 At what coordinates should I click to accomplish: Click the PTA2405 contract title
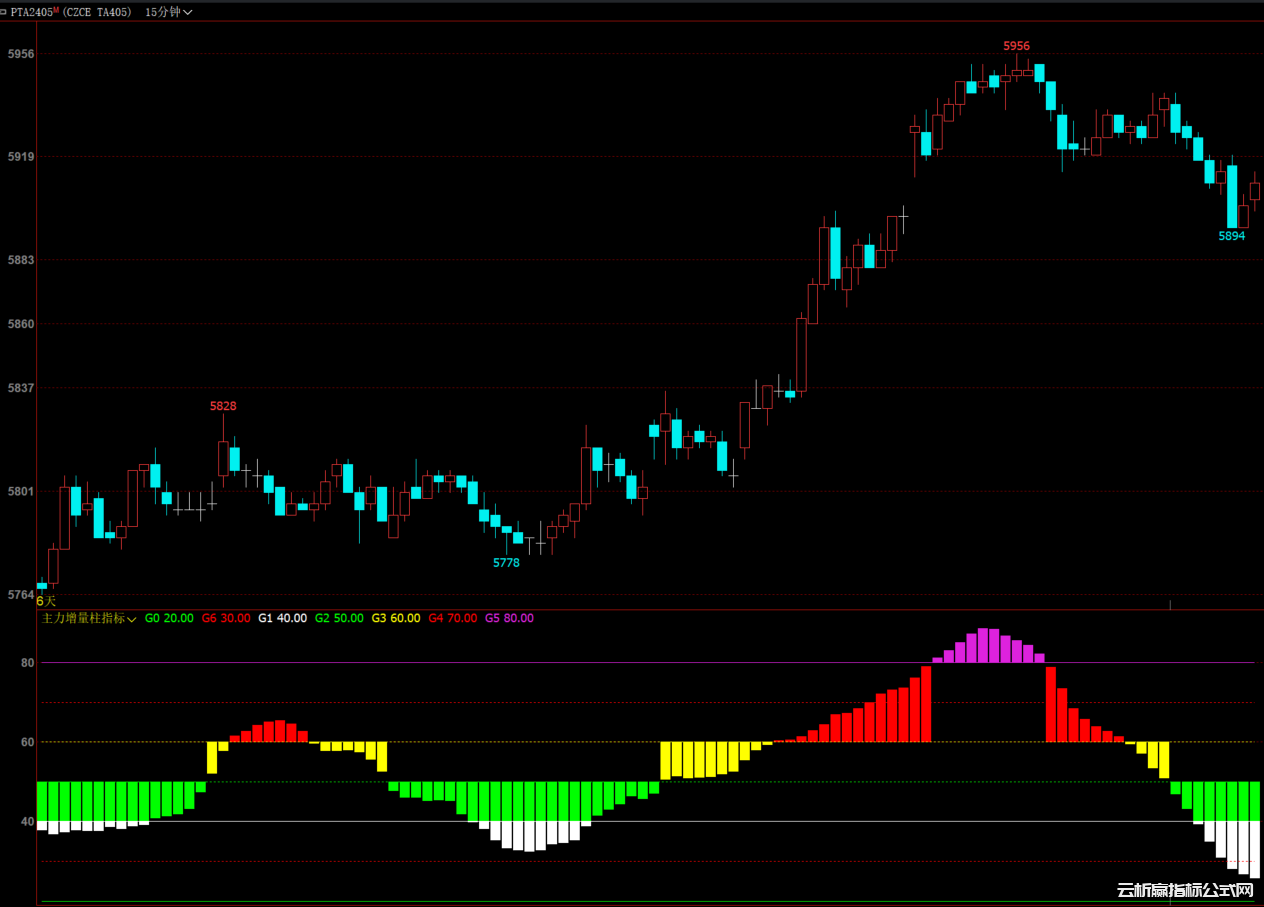33,12
